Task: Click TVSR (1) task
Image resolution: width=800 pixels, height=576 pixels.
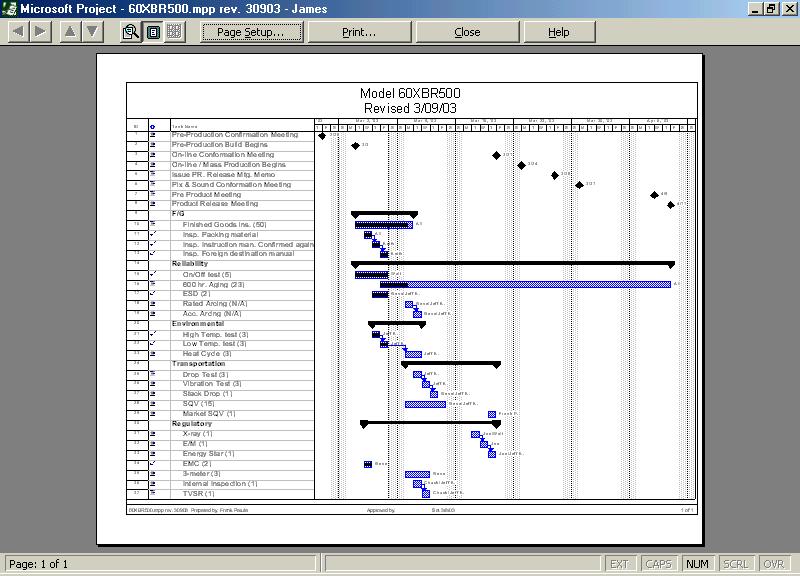Action: click(198, 494)
